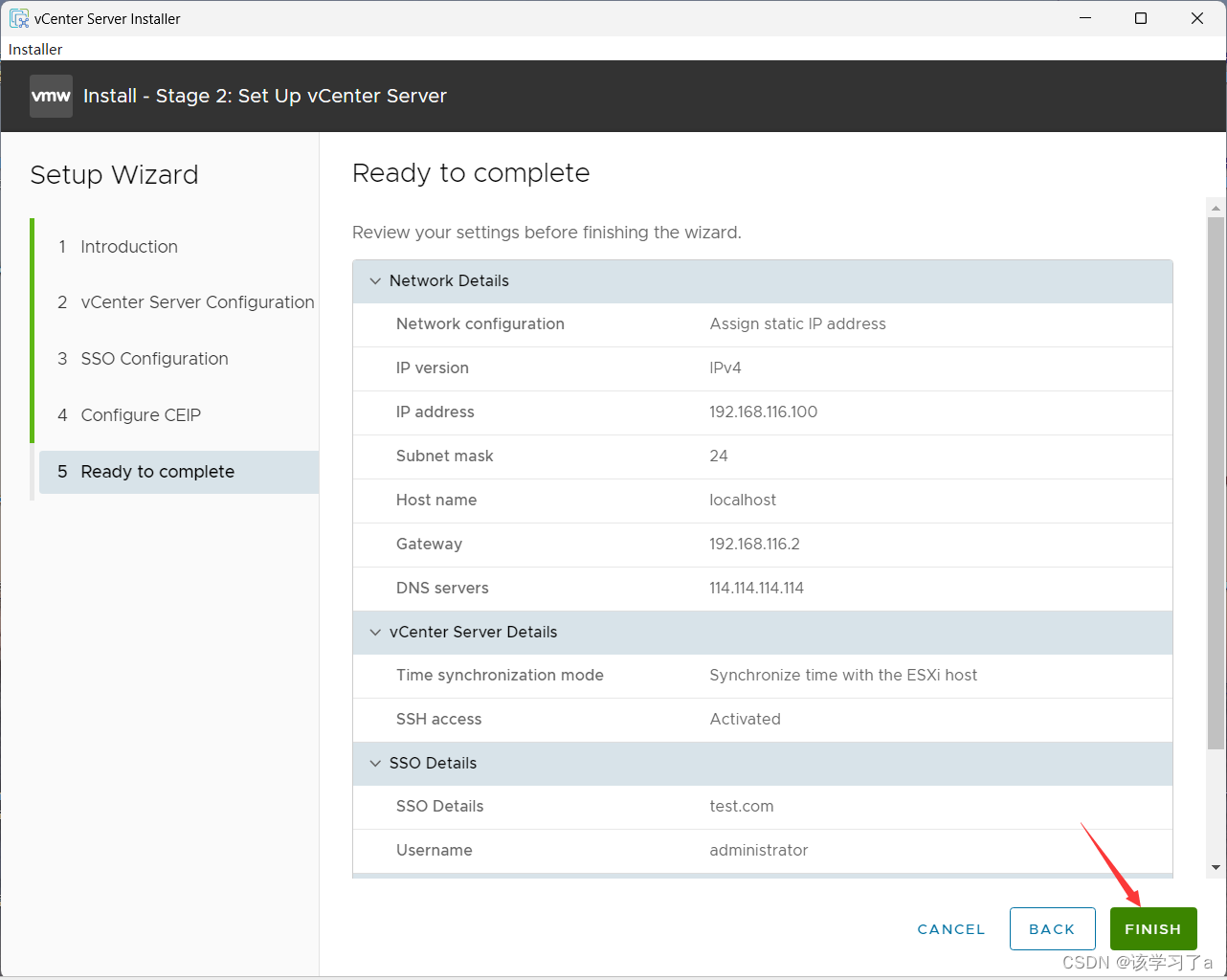Click the vCenter Server Installer app icon
The image size is (1227, 980).
(x=19, y=18)
